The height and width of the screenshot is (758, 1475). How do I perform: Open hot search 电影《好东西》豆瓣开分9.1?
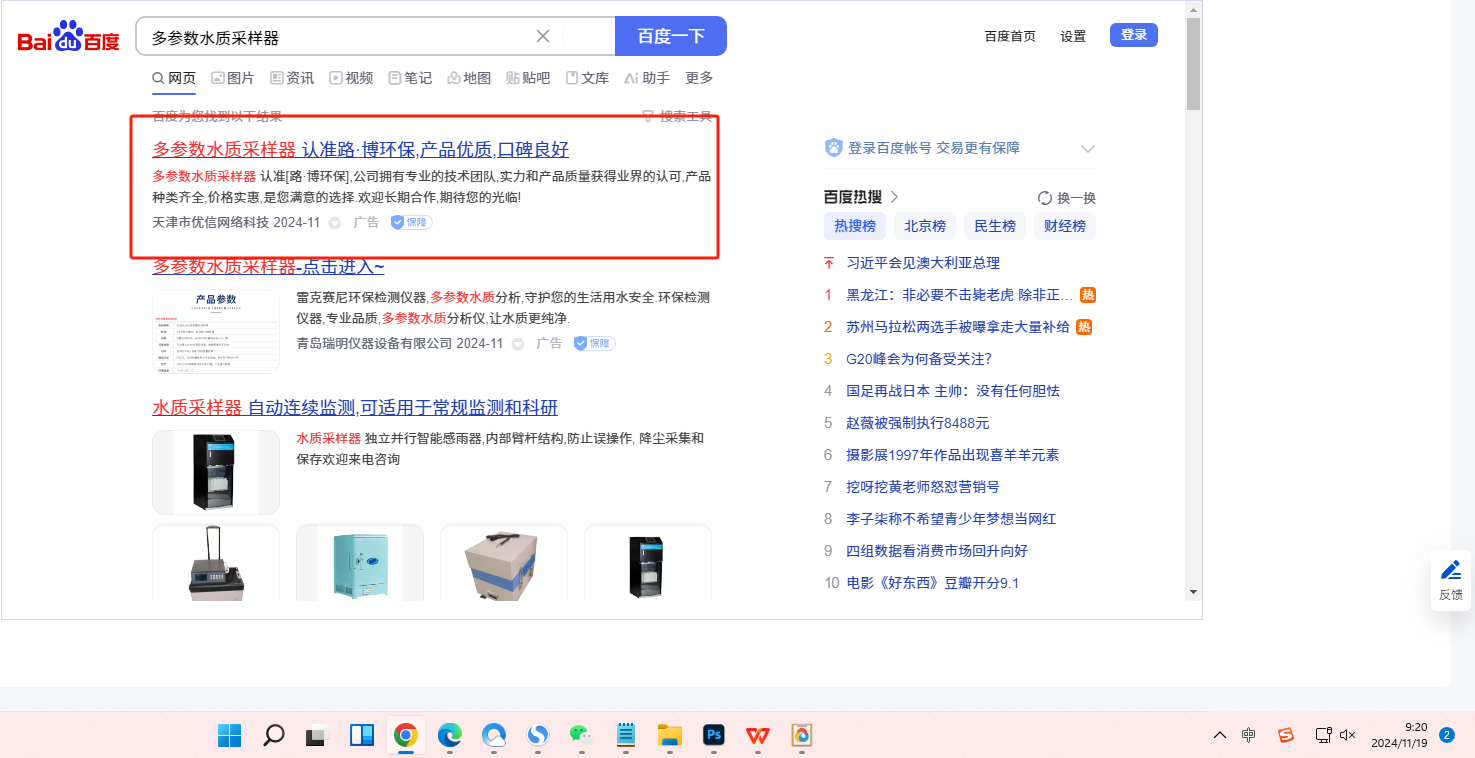pyautogui.click(x=933, y=583)
